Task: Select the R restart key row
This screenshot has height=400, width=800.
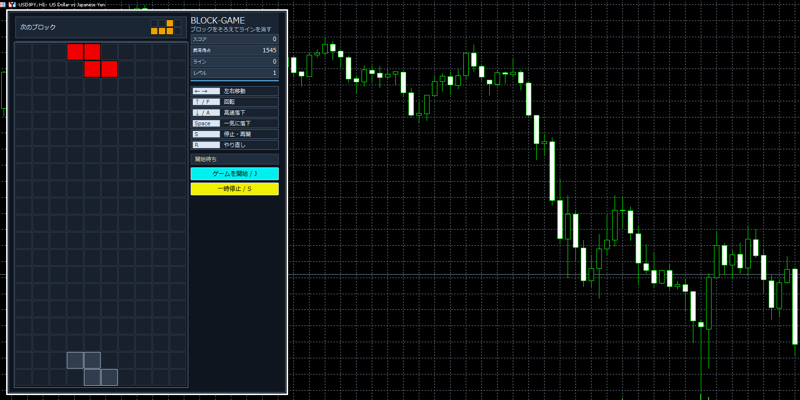Action: [x=235, y=145]
